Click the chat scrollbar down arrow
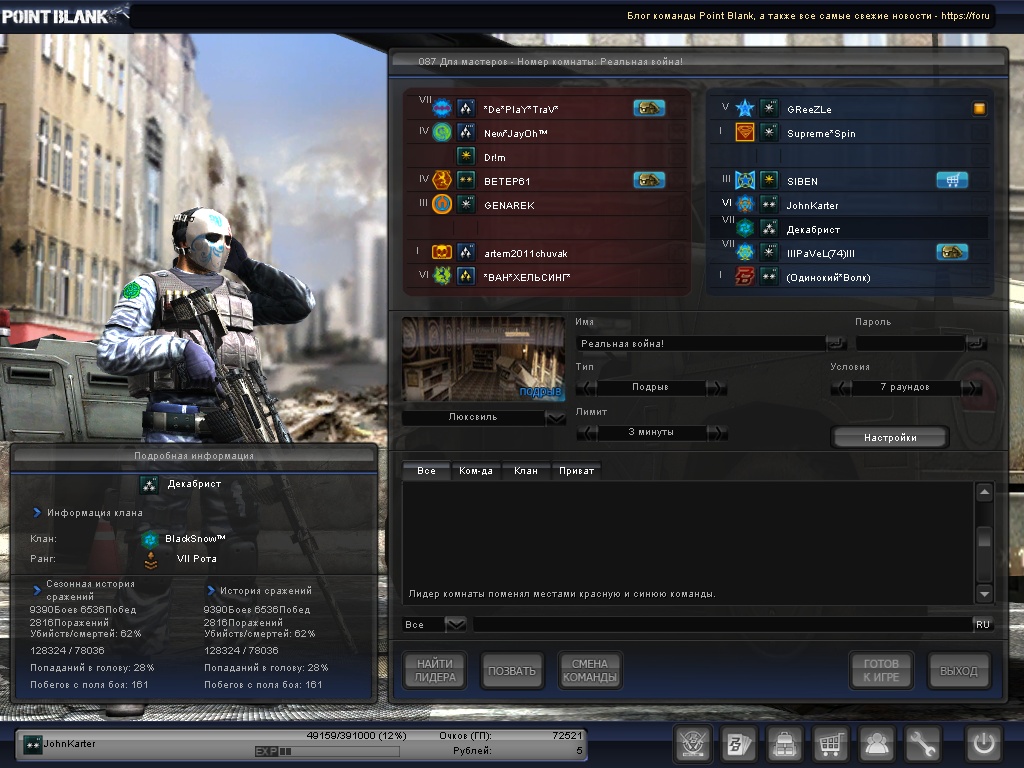1024x768 pixels. (x=984, y=594)
